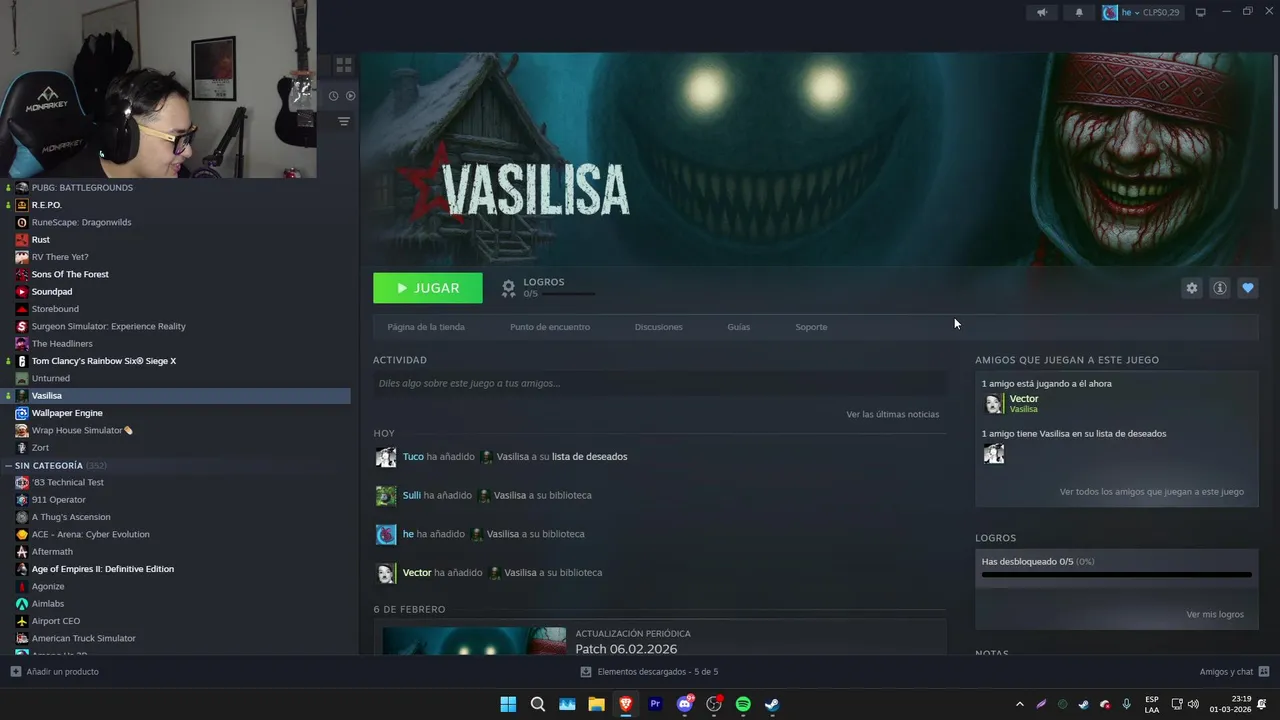Click the OBS icon in the taskbar
The height and width of the screenshot is (720, 1280).
[x=714, y=704]
